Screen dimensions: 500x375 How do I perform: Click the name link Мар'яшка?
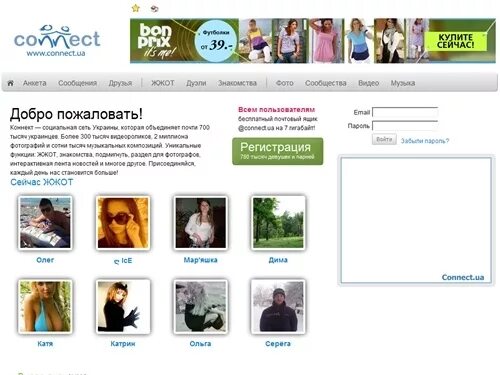[200, 260]
